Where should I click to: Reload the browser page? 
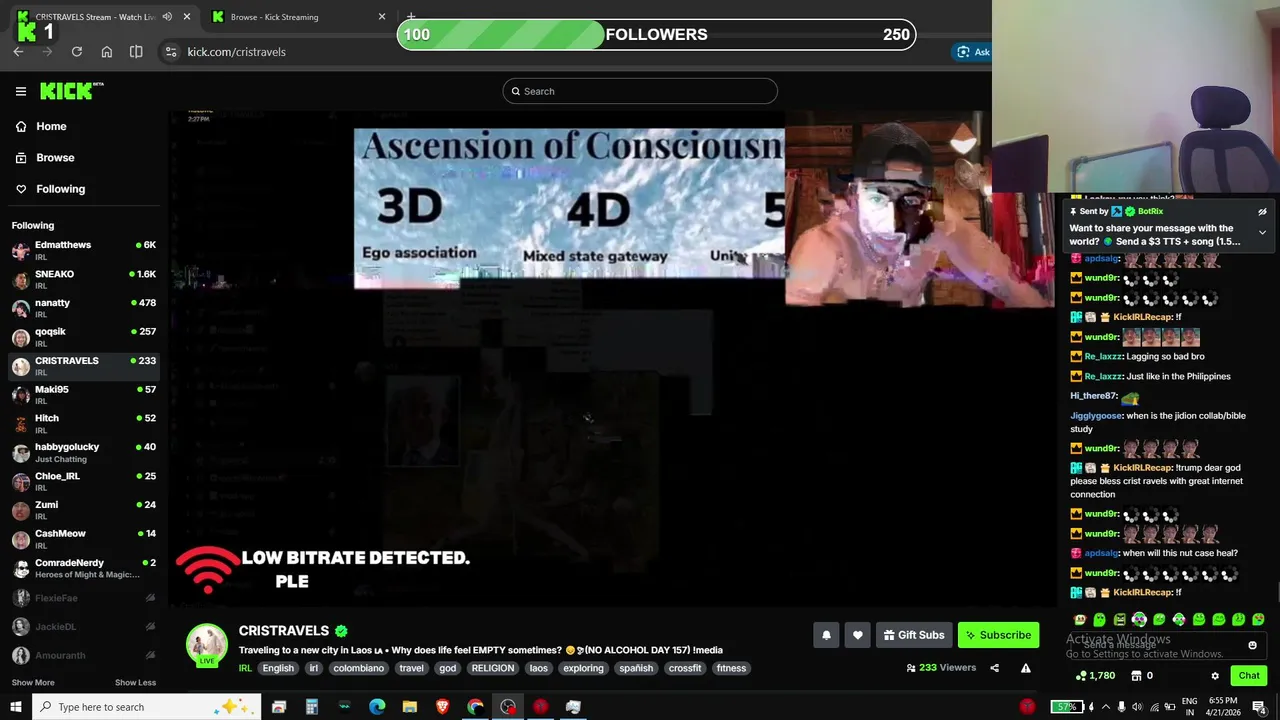76,52
